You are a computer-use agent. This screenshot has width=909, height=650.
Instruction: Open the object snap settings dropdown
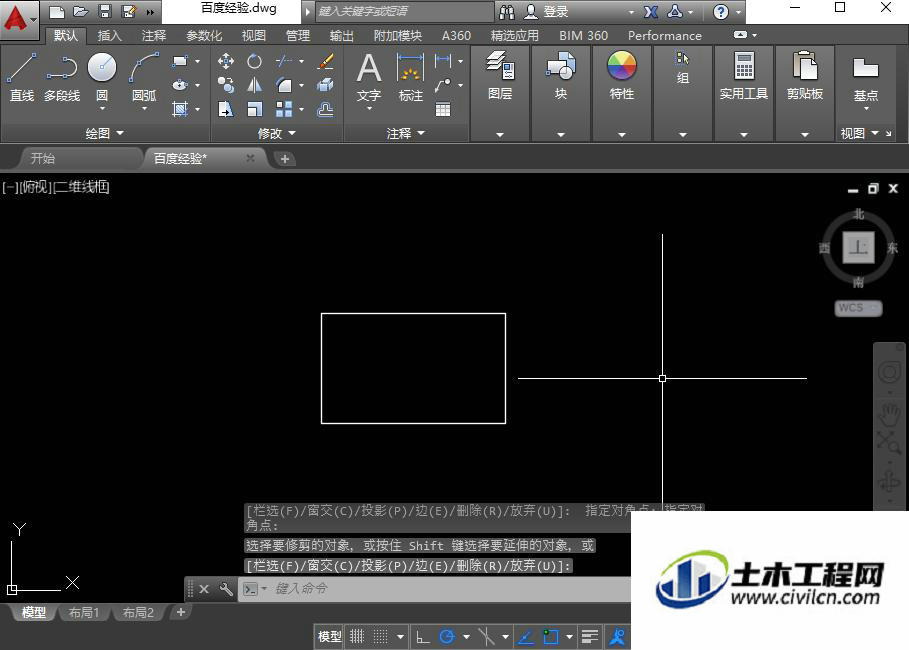569,637
